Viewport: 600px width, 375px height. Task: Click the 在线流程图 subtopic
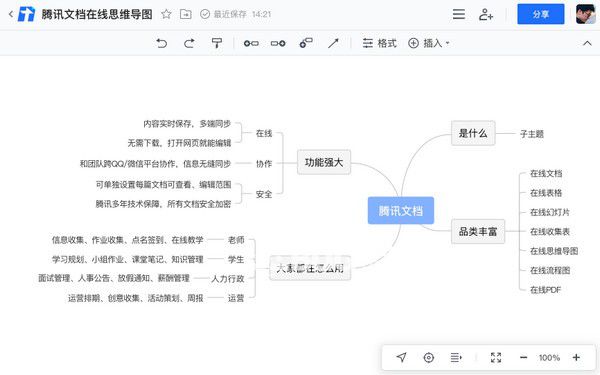coord(550,270)
